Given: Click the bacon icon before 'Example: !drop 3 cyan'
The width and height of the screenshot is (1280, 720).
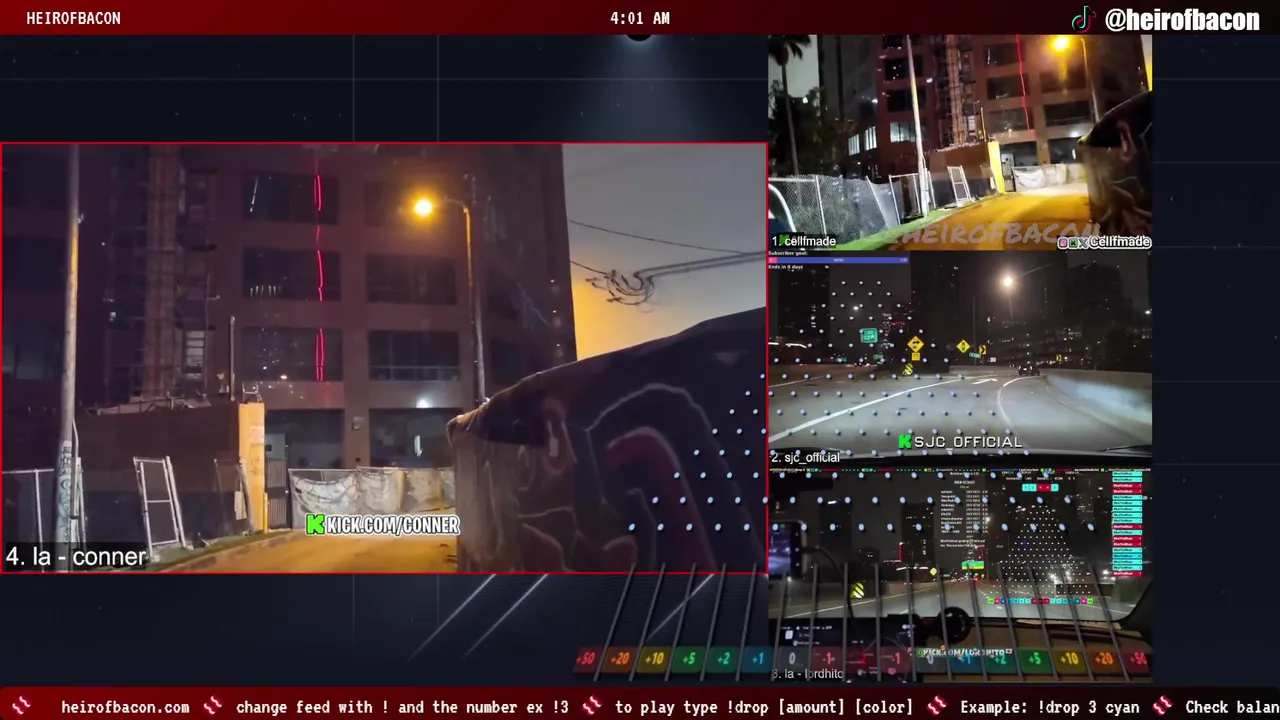Looking at the screenshot, I should pyautogui.click(x=937, y=706).
